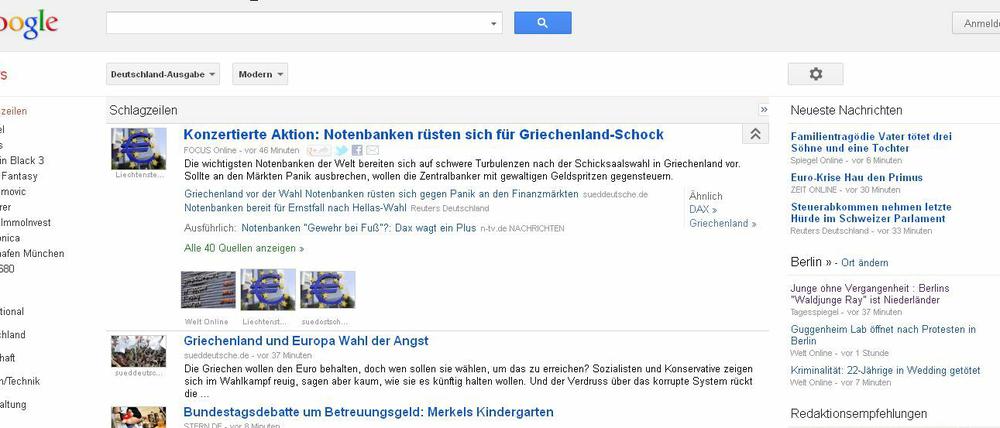Screen dimensions: 1000x428
Task: Select sidebar topic "ImmoInvest"
Action: [x=26, y=223]
